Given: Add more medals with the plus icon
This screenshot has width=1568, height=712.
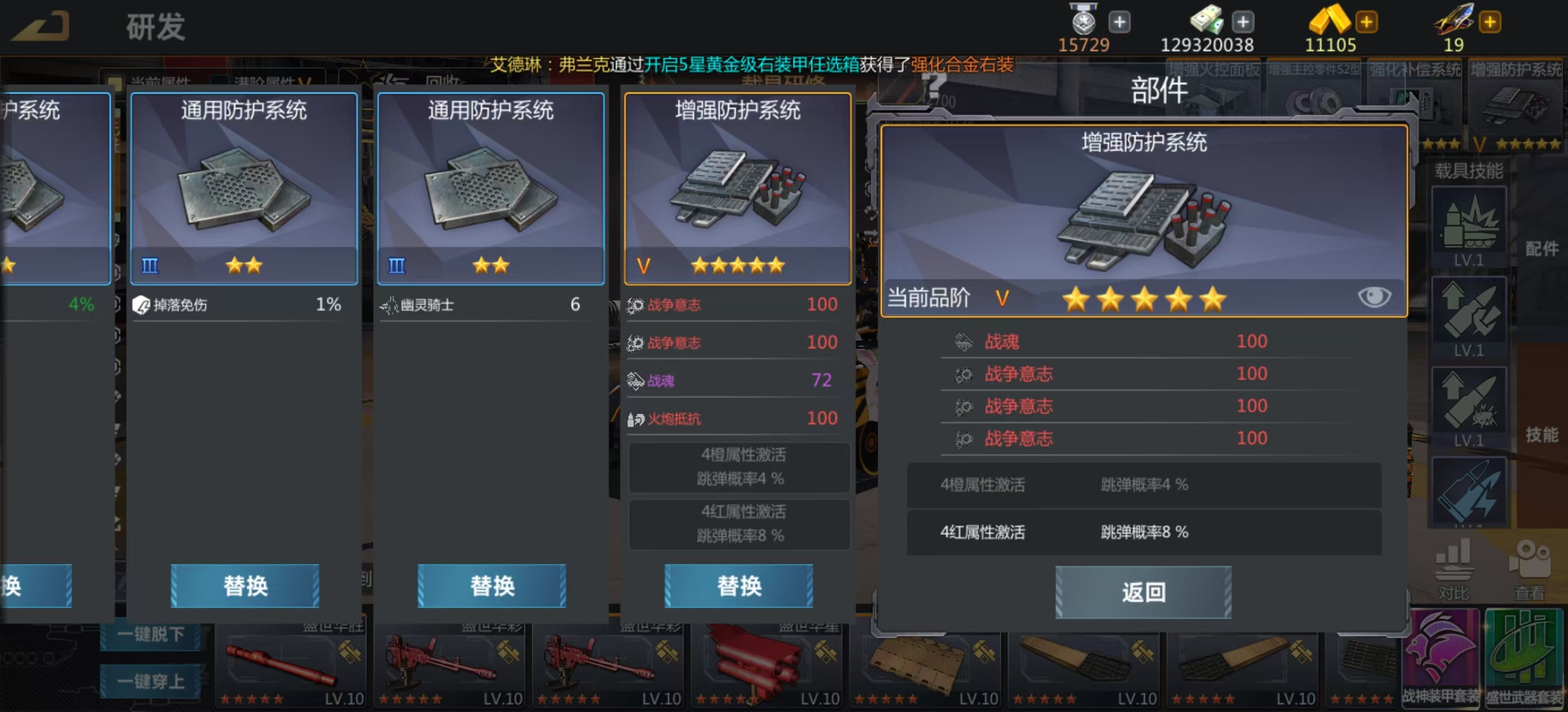Looking at the screenshot, I should click(1119, 22).
